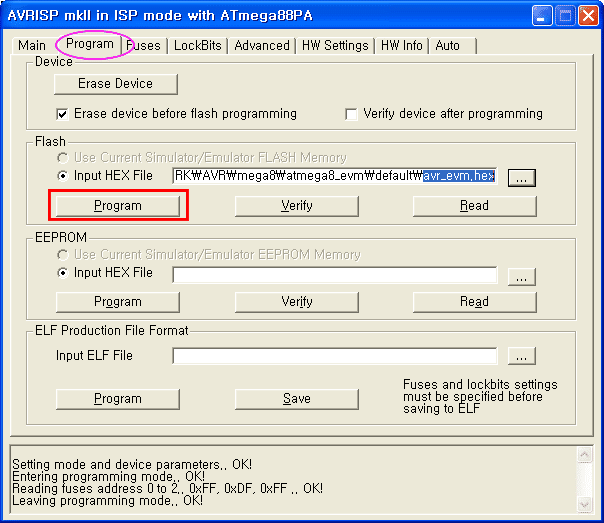The height and width of the screenshot is (523, 604).
Task: Browse for EEPROM HEX file with ellipsis button
Action: point(522,277)
